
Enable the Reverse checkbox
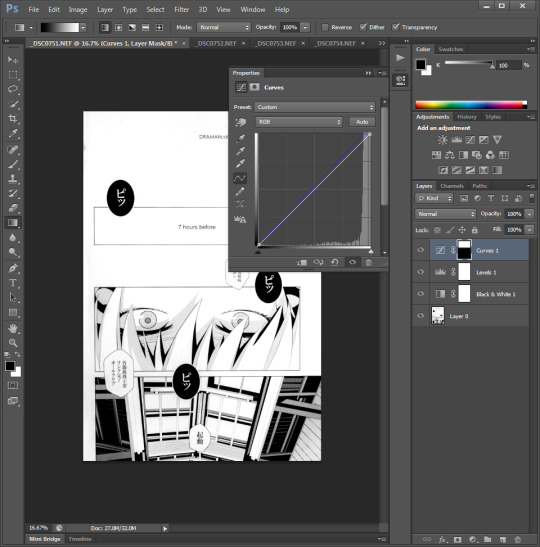click(325, 27)
